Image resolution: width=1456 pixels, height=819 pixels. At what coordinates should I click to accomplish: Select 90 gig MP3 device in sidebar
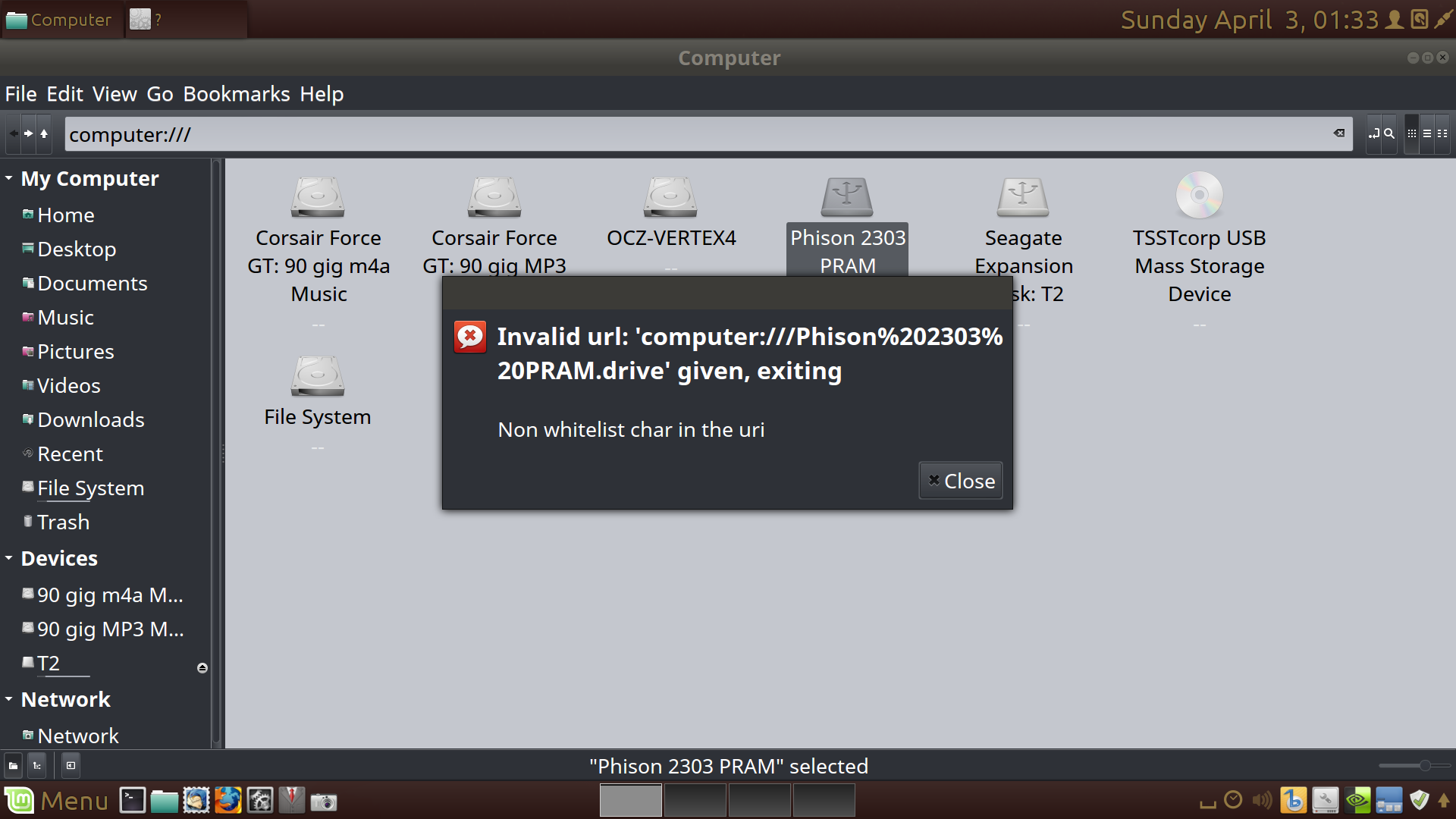click(x=111, y=629)
